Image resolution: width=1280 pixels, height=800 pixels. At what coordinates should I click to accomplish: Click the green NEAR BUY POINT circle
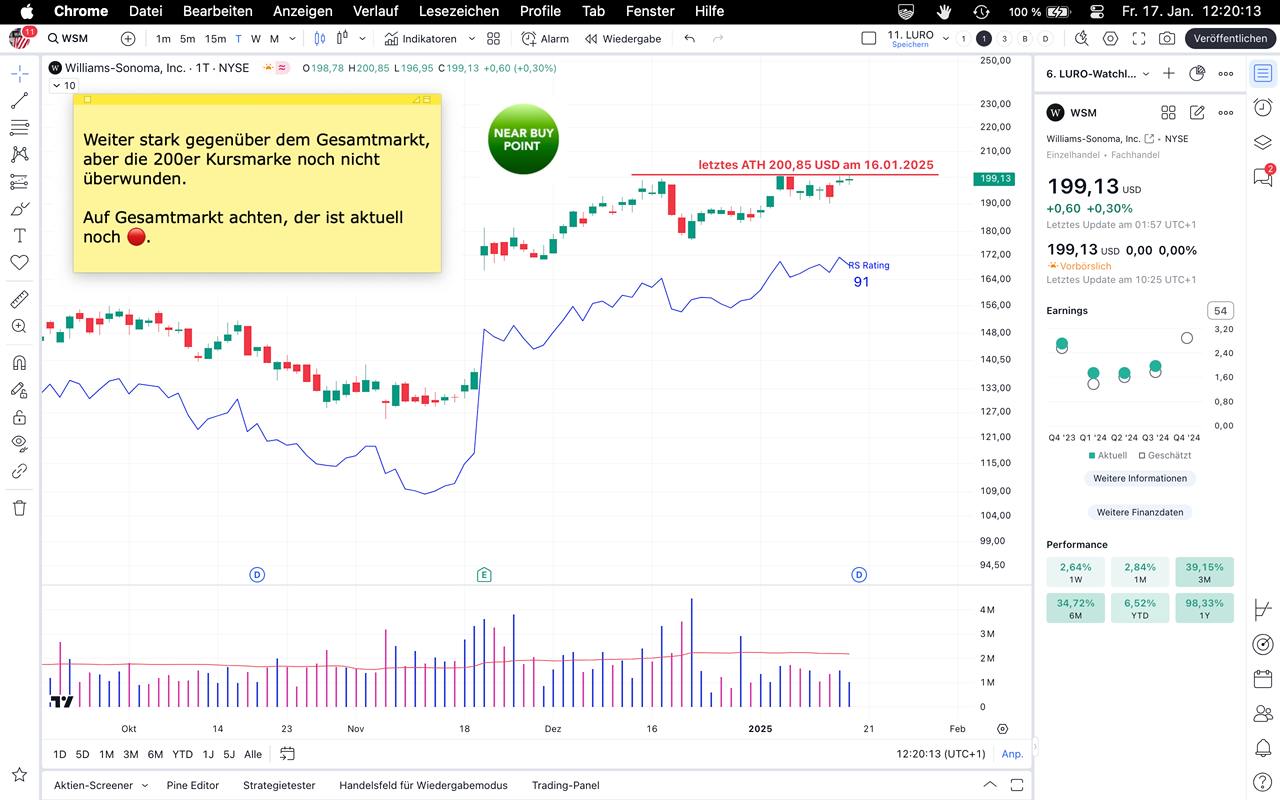click(x=522, y=139)
